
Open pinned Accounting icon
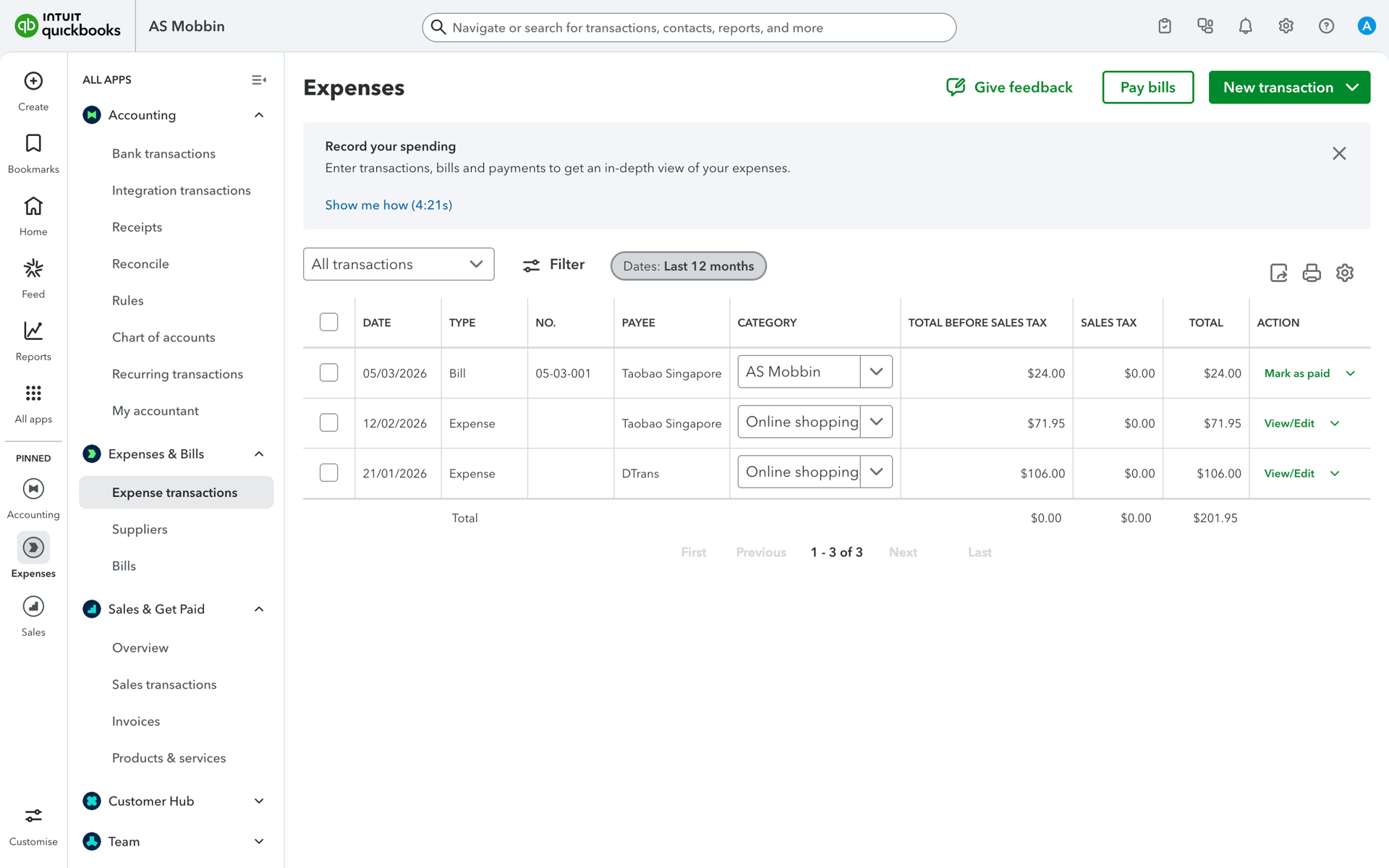point(33,489)
